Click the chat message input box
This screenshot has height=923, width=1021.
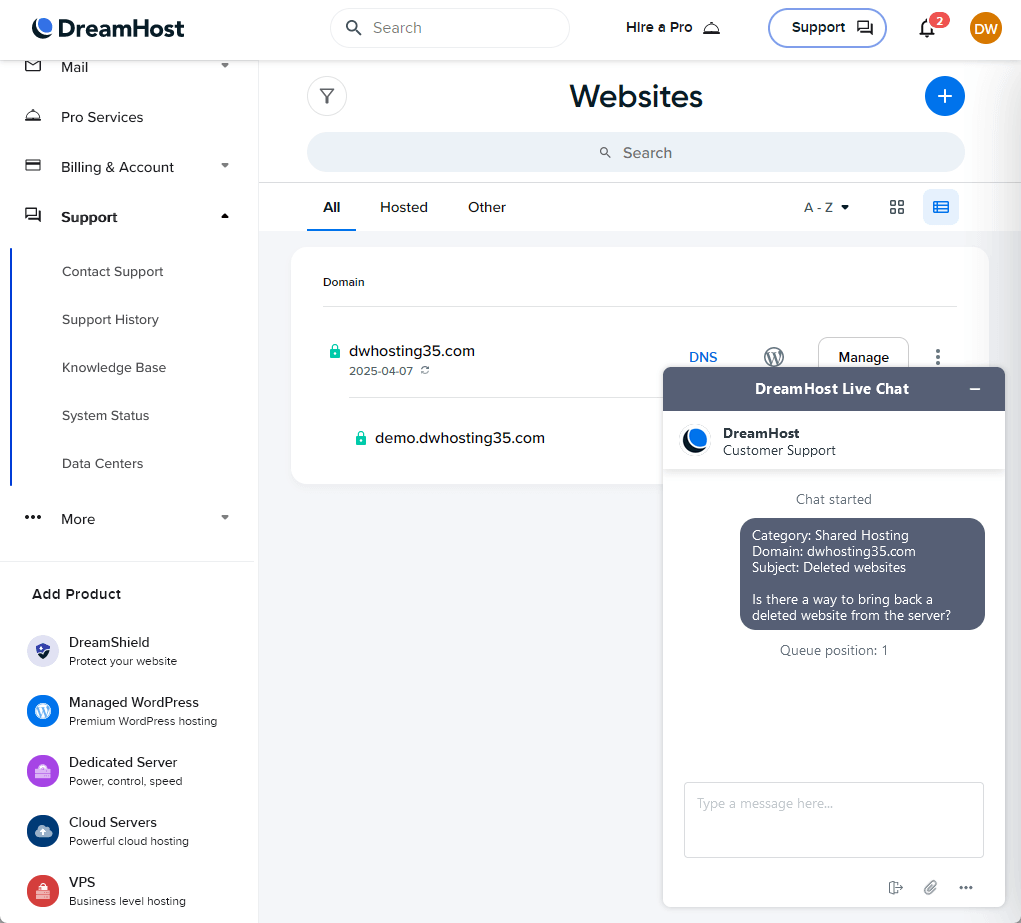tap(833, 820)
